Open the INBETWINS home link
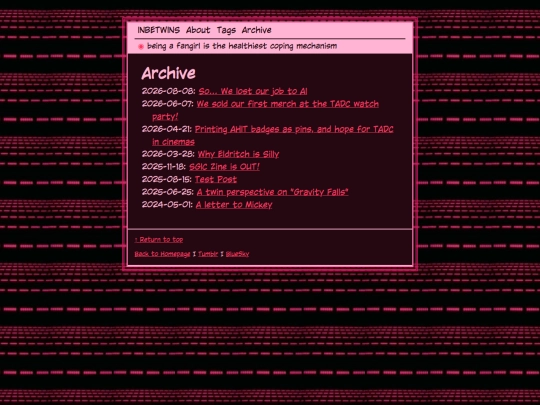 (x=158, y=30)
